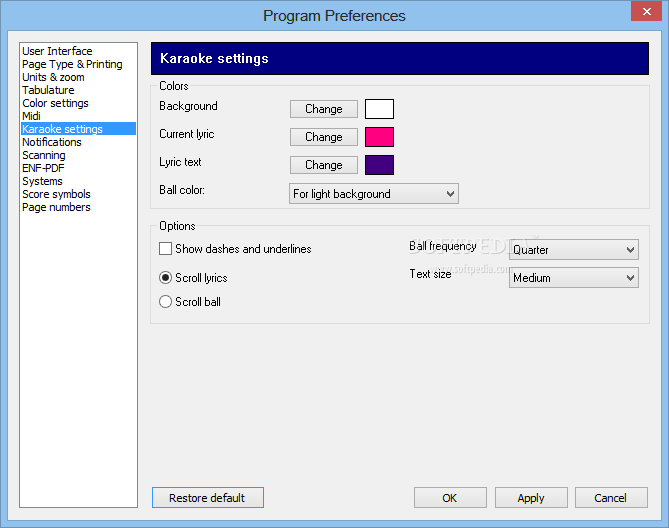The width and height of the screenshot is (669, 528).
Task: Click the pink Current lyric color swatch
Action: (379, 137)
